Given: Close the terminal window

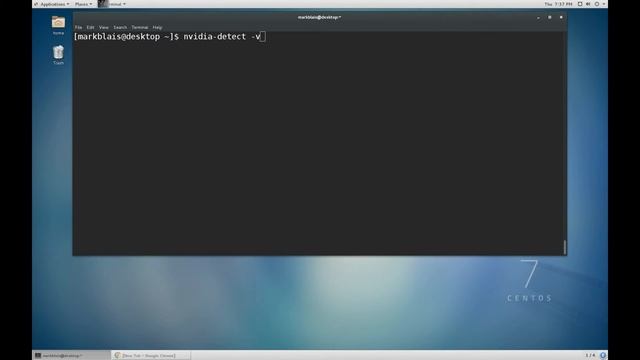Looking at the screenshot, I should 561,18.
